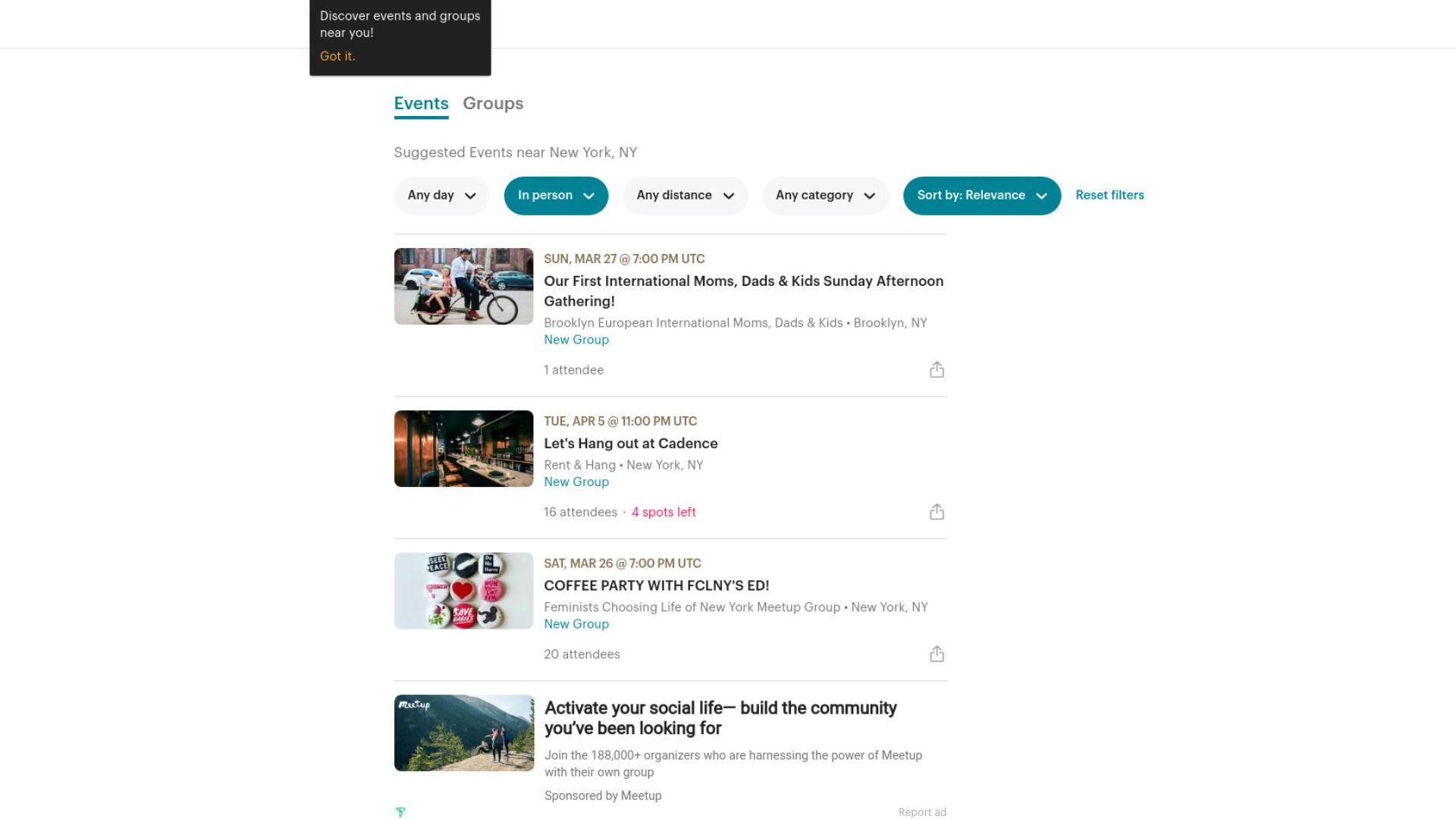The height and width of the screenshot is (819, 1456).
Task: Click 'Brooklyn European International Moms, Dads & Kids' group text
Action: coord(693,323)
